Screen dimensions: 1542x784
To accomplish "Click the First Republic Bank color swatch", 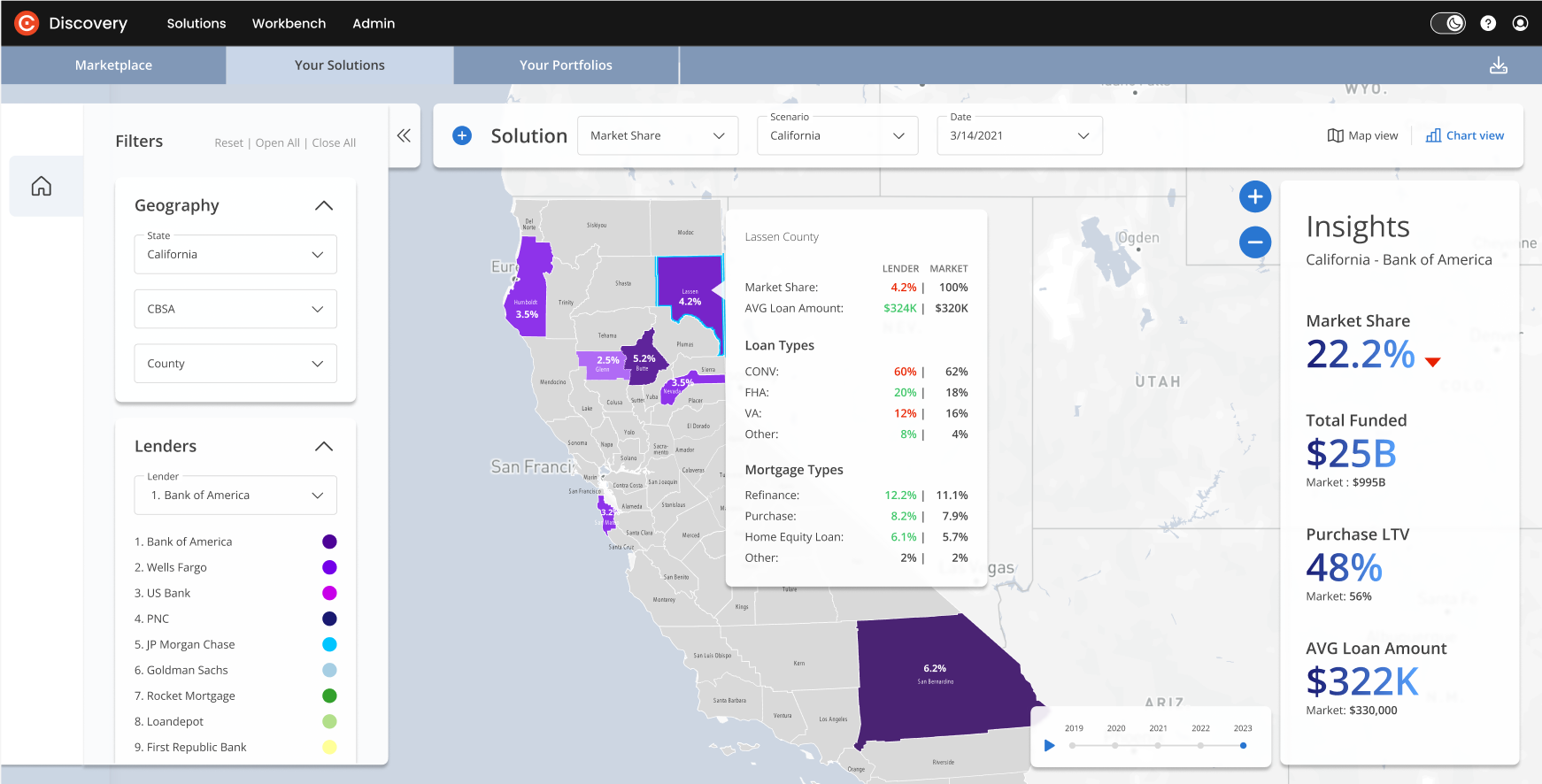I will pos(329,747).
